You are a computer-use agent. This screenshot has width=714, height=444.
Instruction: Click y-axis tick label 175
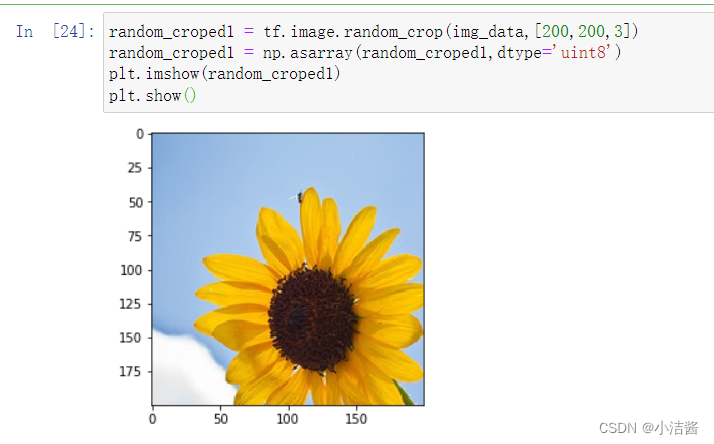click(130, 372)
